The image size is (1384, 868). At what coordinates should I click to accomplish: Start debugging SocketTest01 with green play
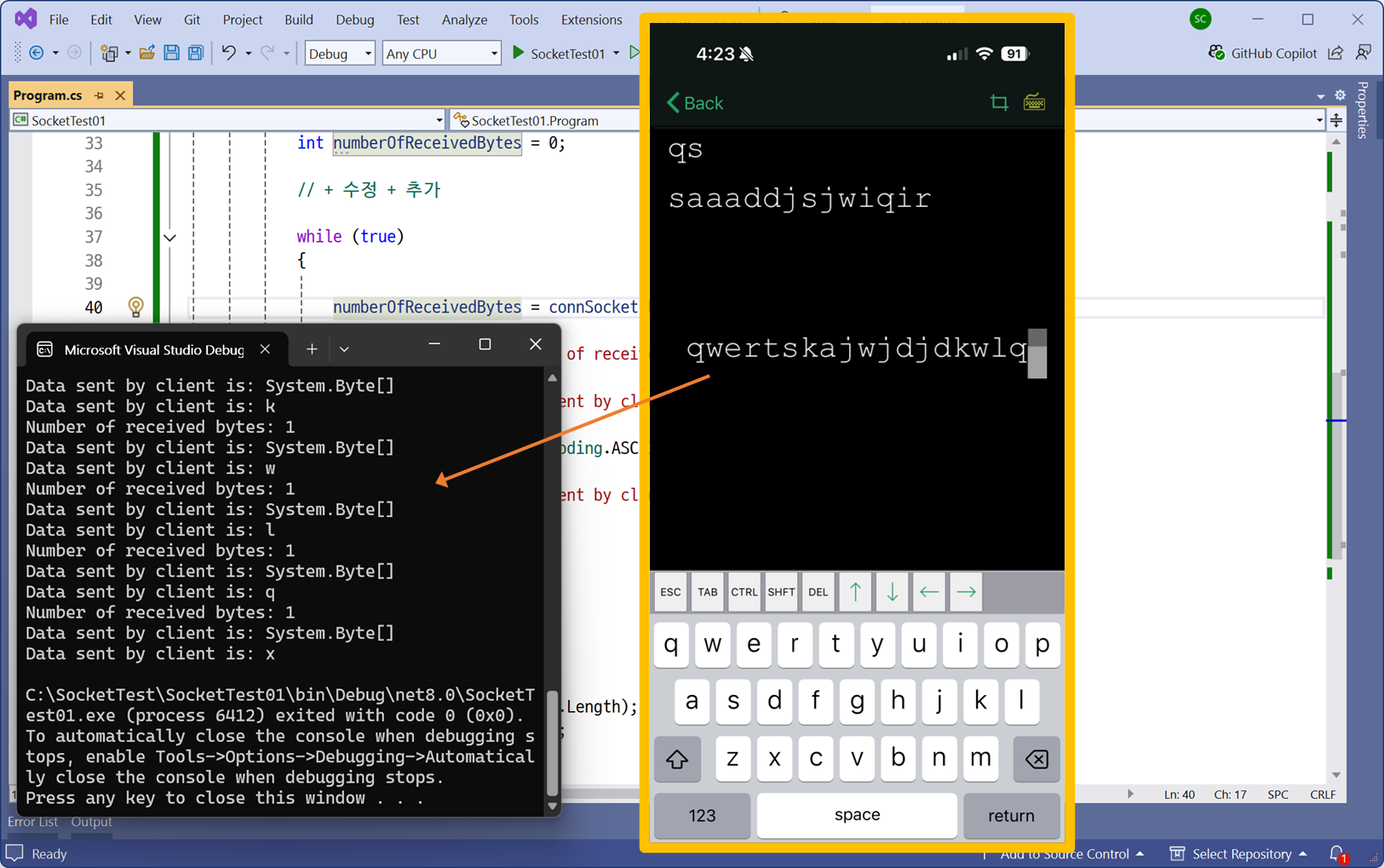click(x=518, y=53)
